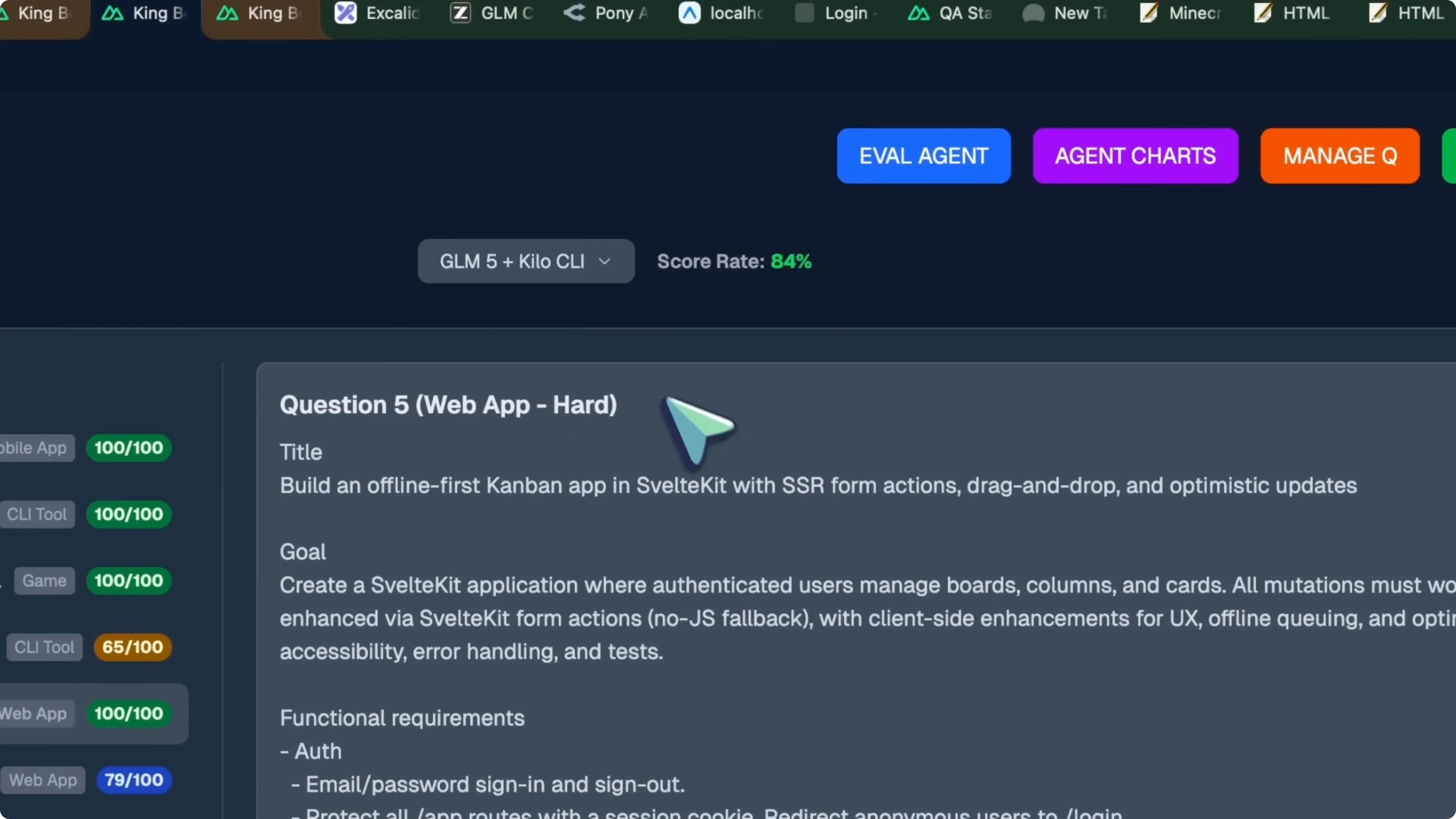Image resolution: width=1456 pixels, height=819 pixels.
Task: Select the highlighted Web App 100/100 question
Action: click(85, 713)
